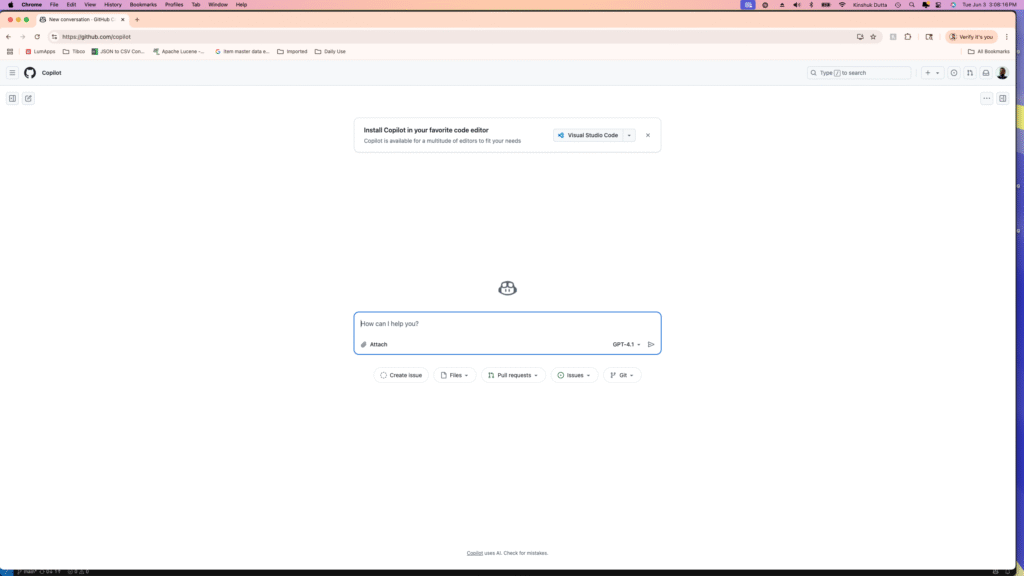This screenshot has width=1024, height=576.
Task: Follow the Copilot link in the footer
Action: click(475, 553)
